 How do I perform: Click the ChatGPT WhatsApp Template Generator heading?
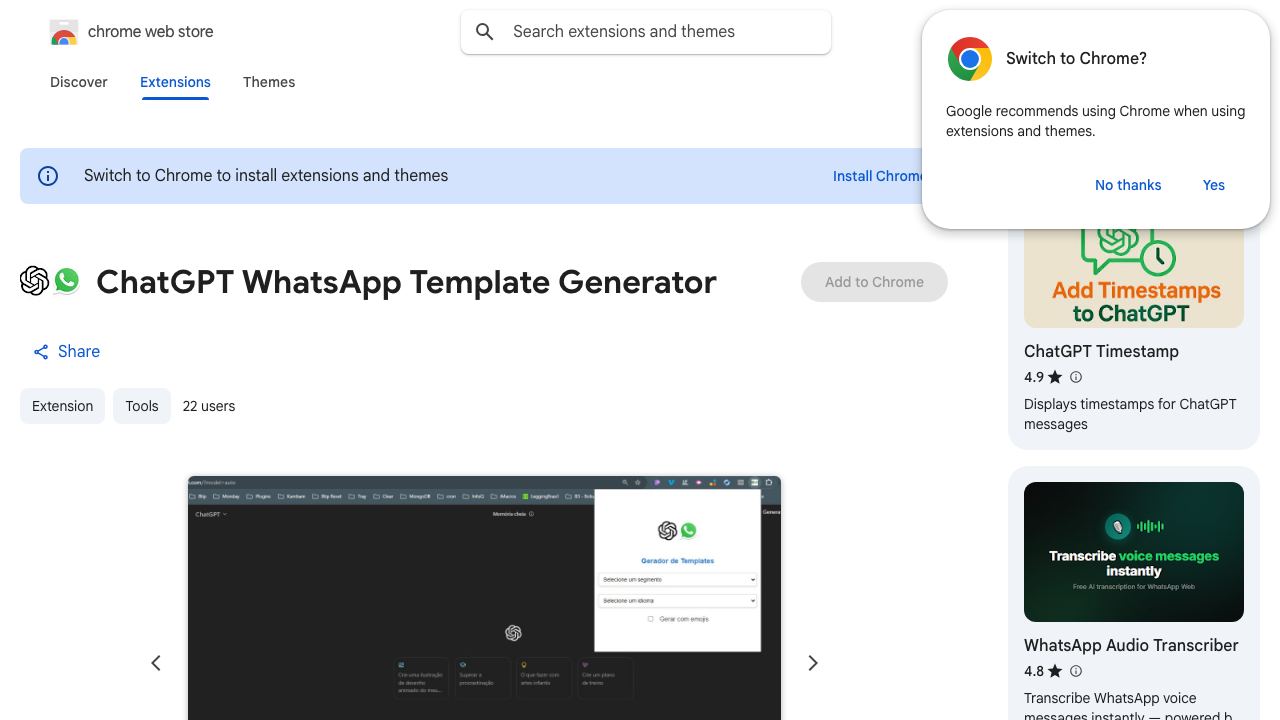406,282
